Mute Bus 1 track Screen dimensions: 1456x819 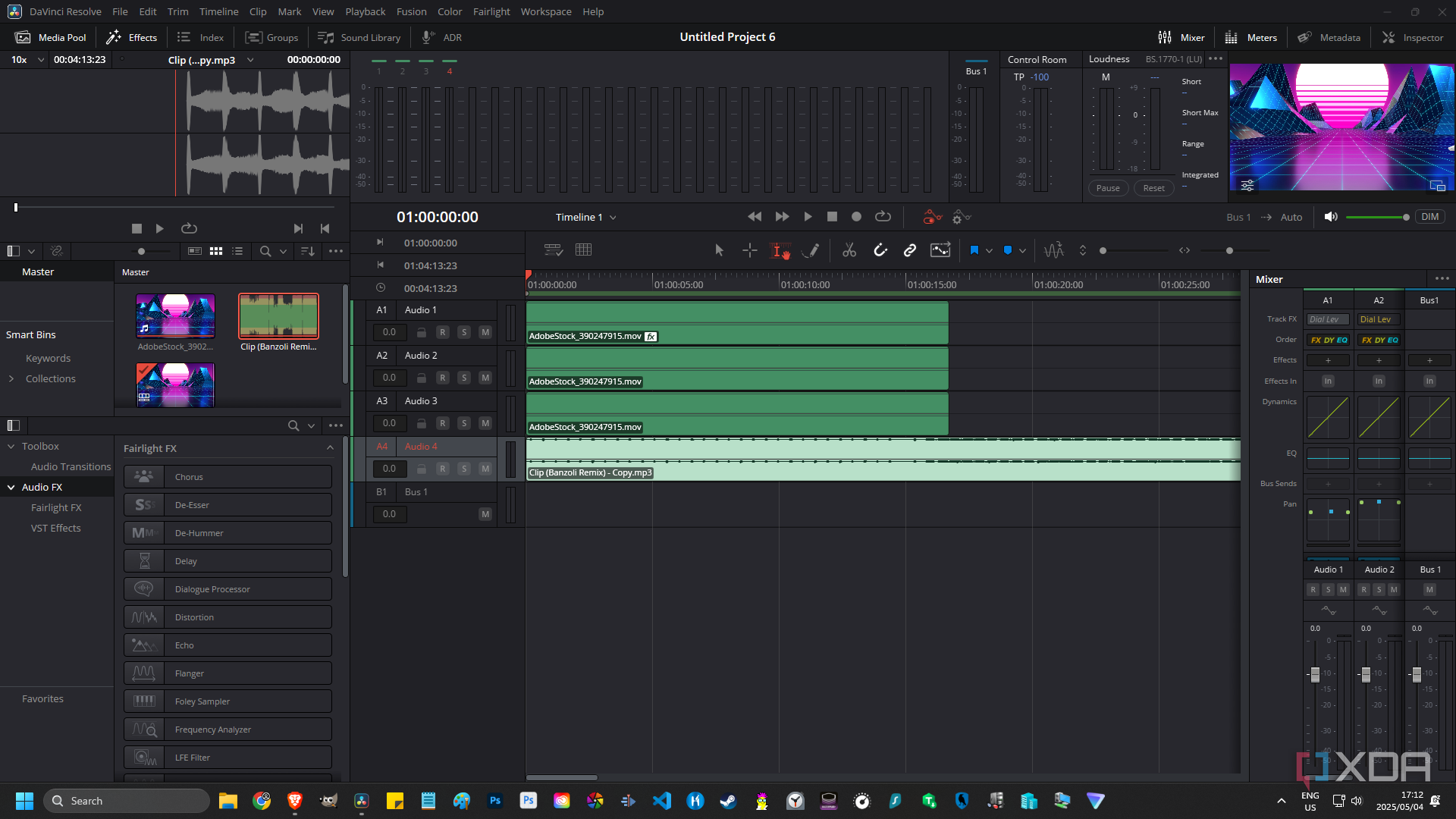tap(485, 514)
